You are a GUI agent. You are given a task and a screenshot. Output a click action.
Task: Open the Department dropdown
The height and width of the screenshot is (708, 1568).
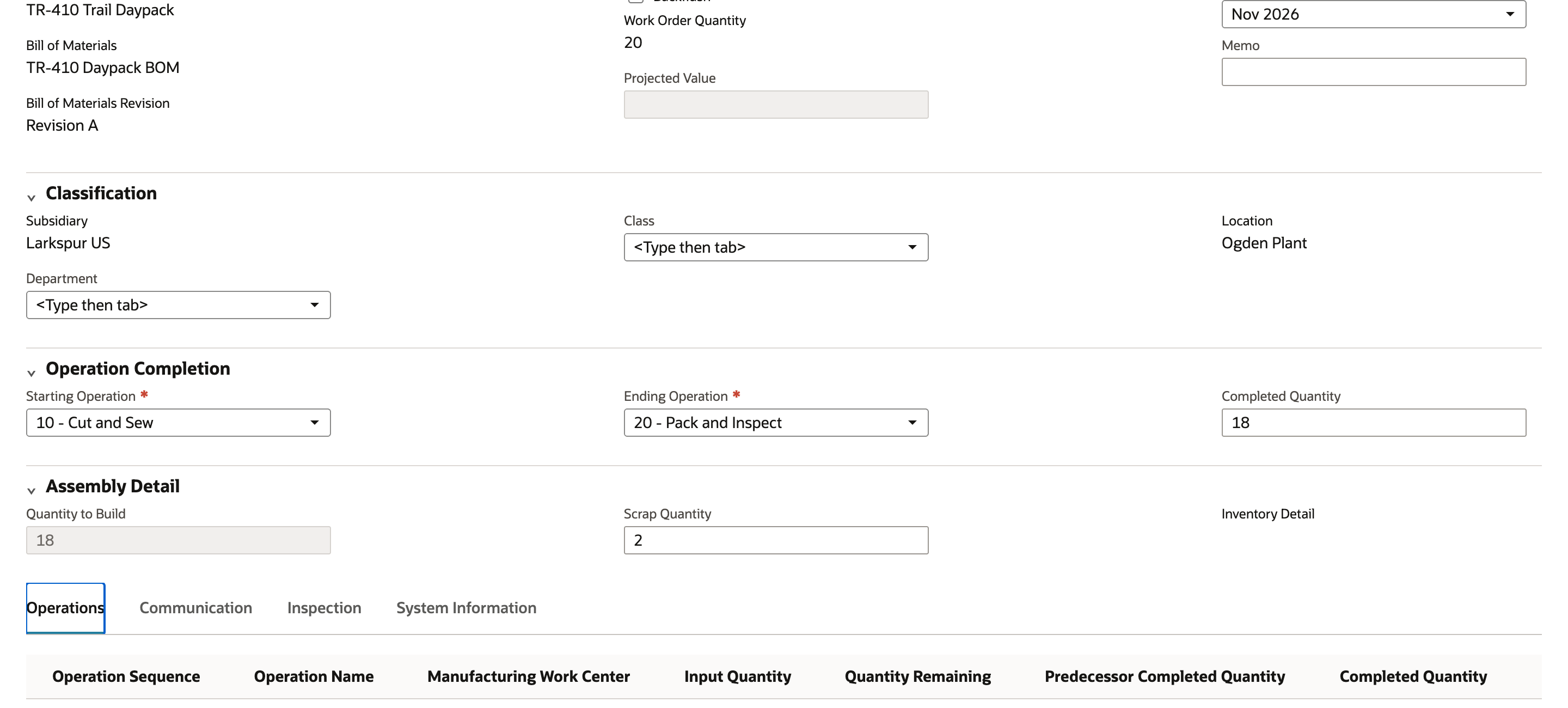click(179, 305)
